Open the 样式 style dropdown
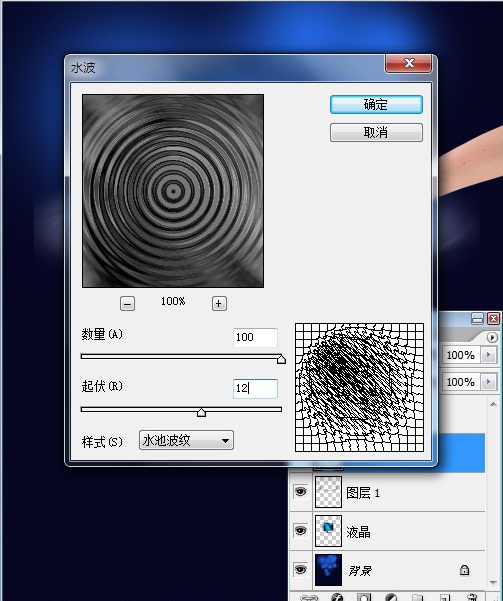The width and height of the screenshot is (503, 601). 186,440
